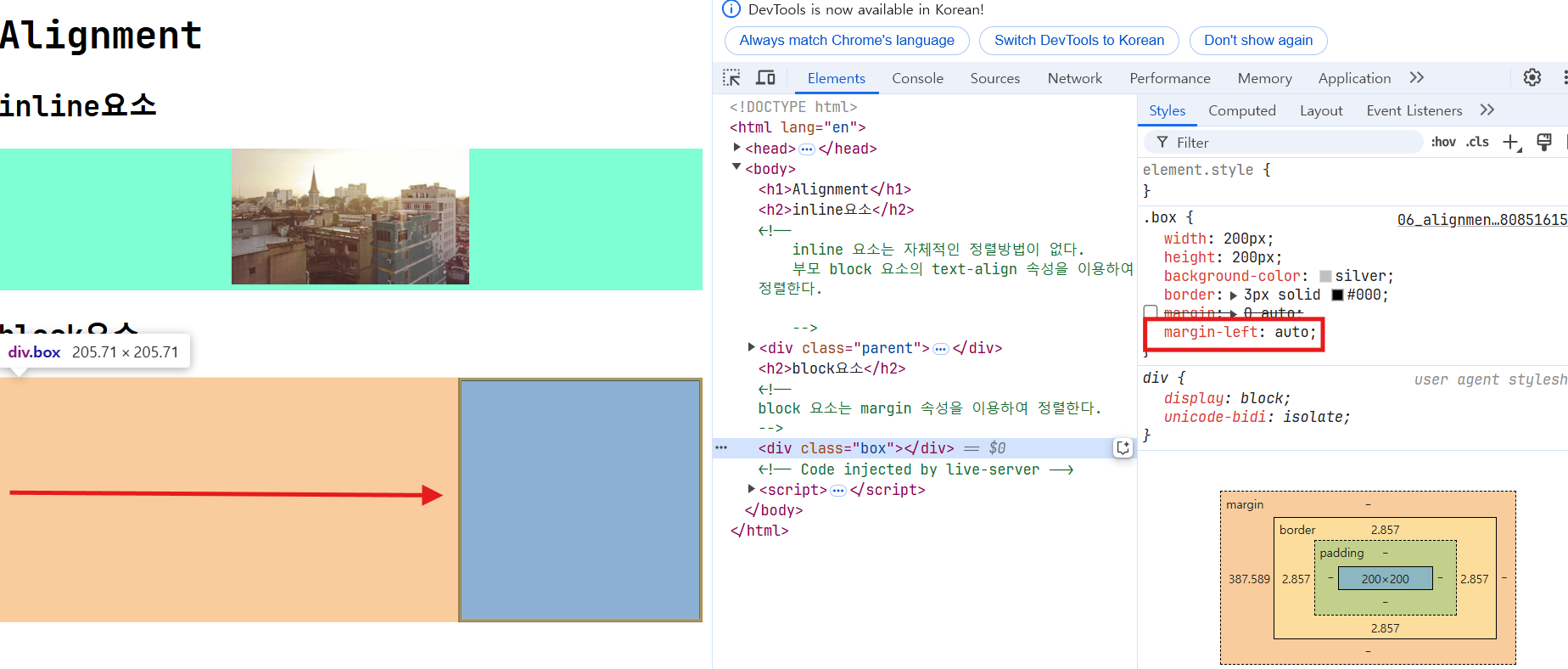Switch to the Elements tab
The height and width of the screenshot is (669, 1568).
point(837,78)
